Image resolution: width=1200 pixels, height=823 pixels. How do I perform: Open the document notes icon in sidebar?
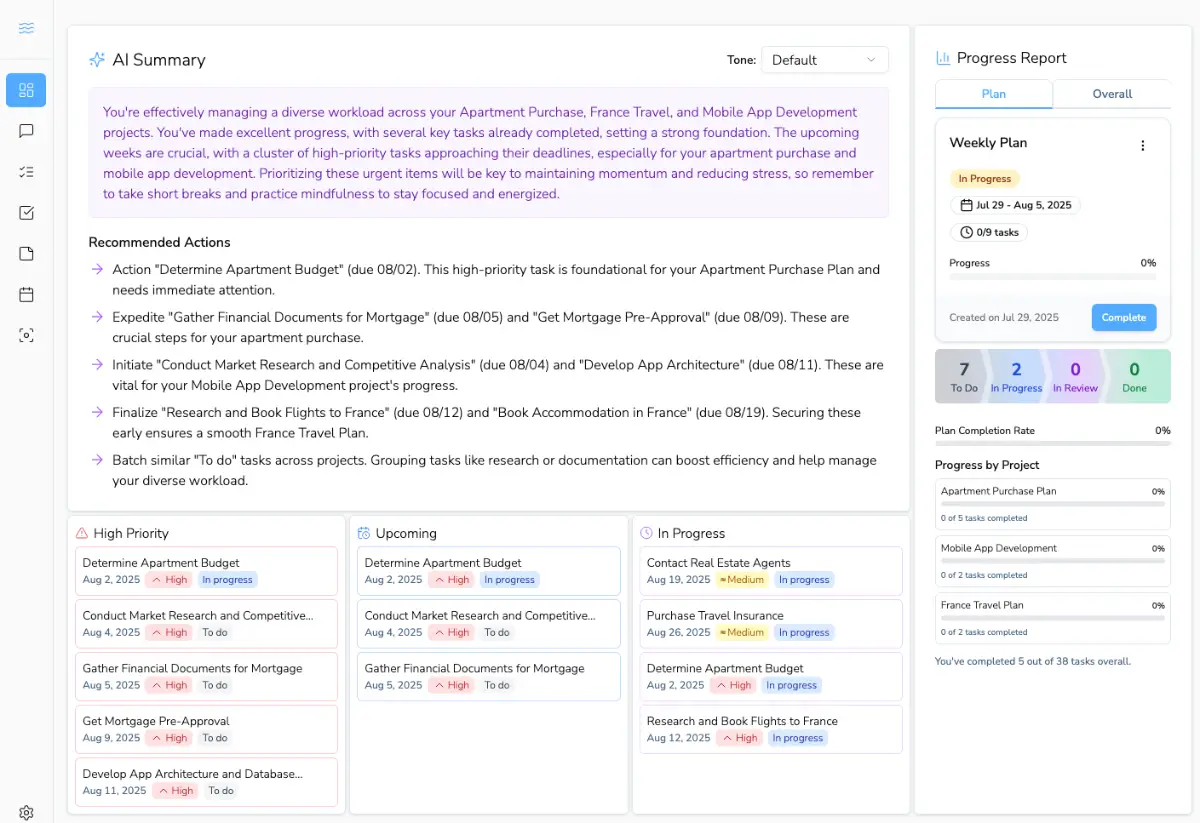[x=26, y=254]
